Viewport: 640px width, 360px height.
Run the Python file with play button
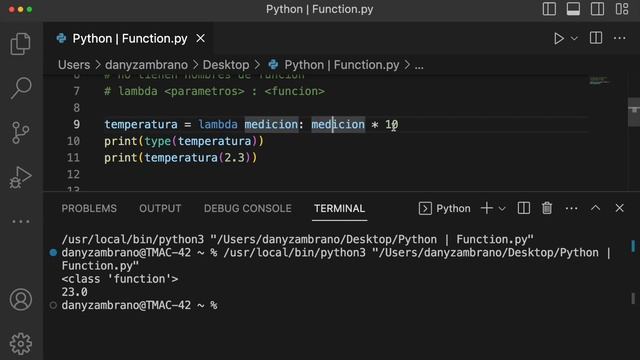click(559, 38)
